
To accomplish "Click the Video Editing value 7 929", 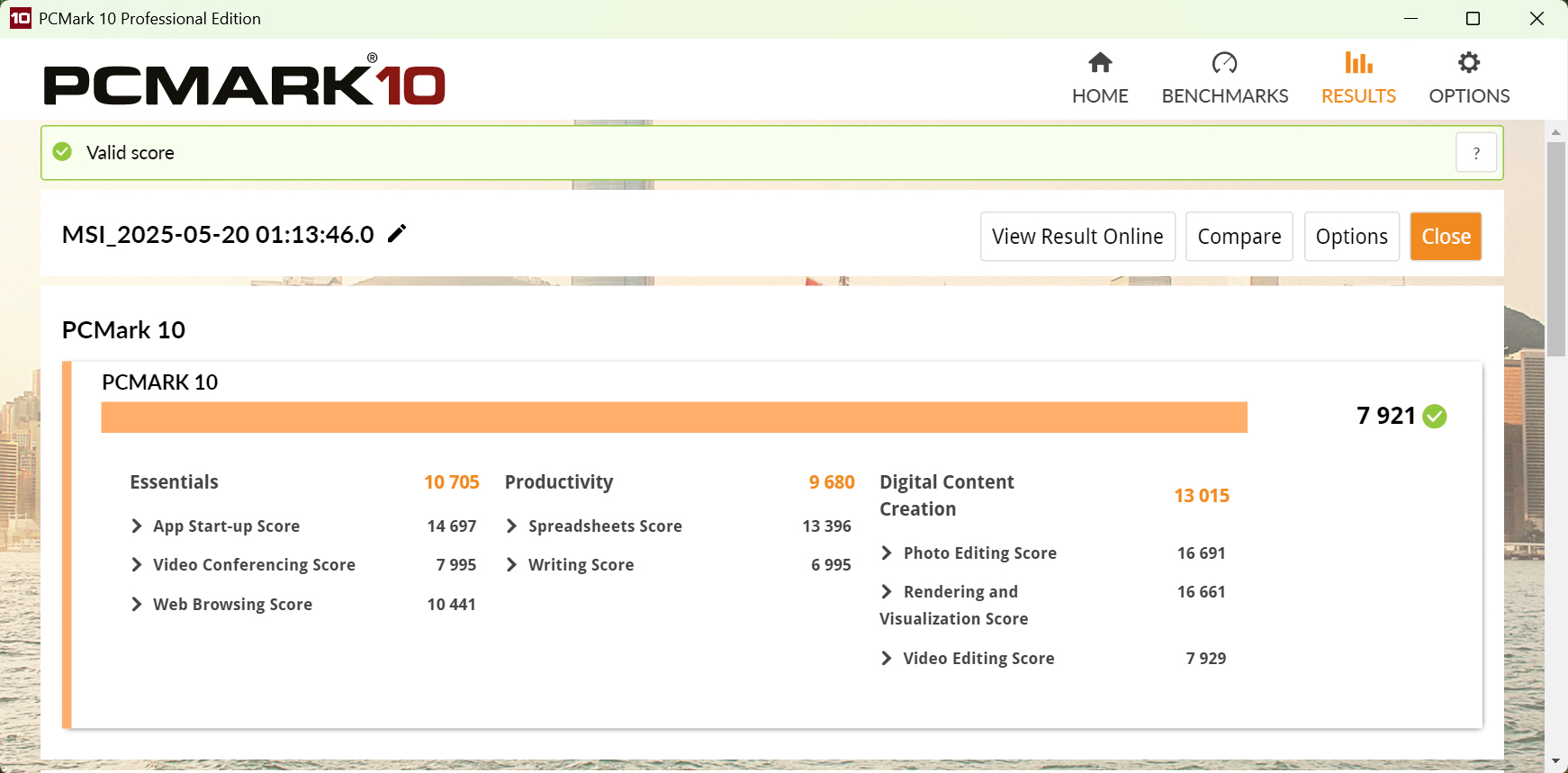I will point(1206,659).
